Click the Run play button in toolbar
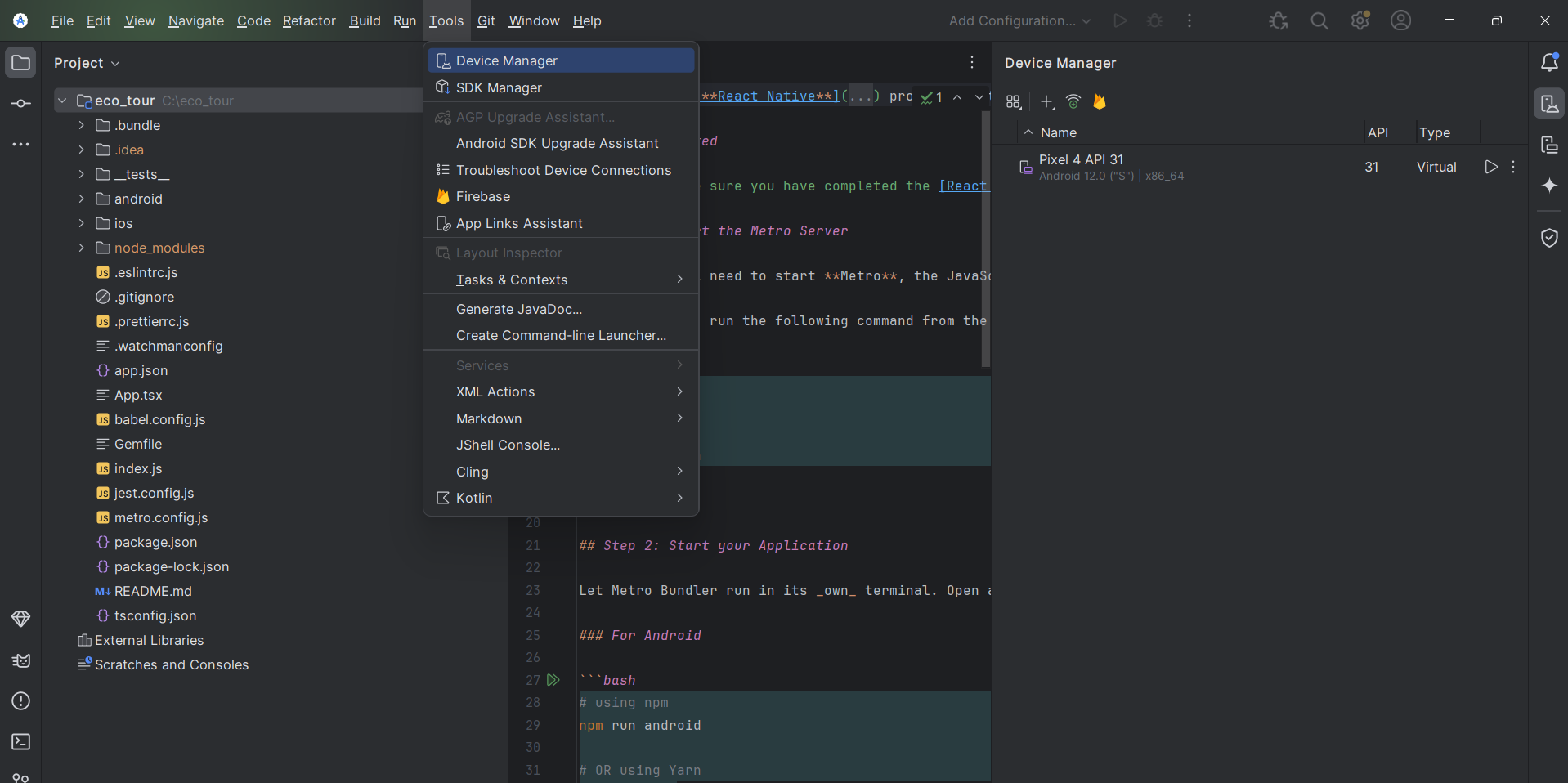1568x783 pixels. 1120,20
